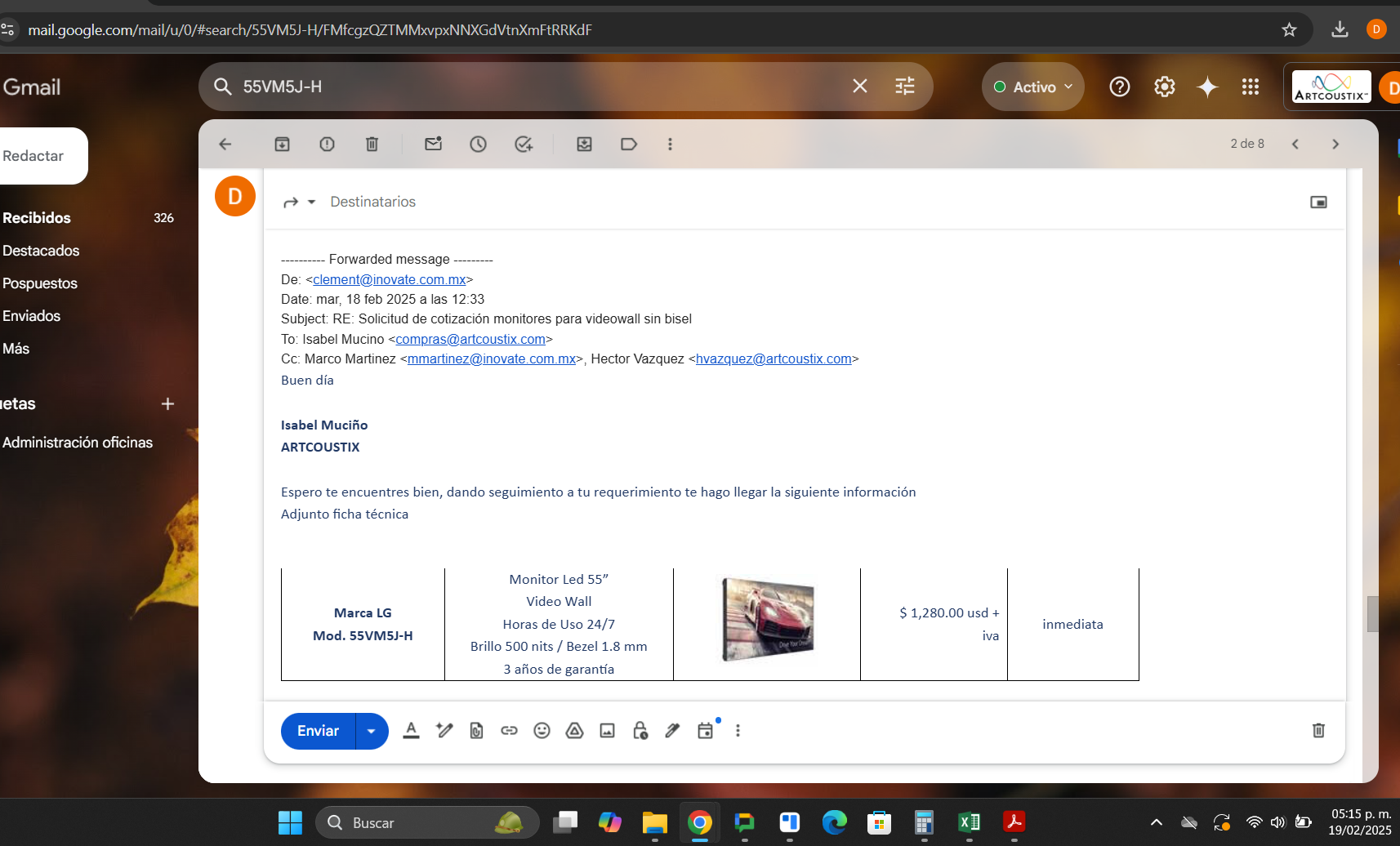The height and width of the screenshot is (846, 1400).
Task: Insert a link into message
Action: tap(509, 731)
